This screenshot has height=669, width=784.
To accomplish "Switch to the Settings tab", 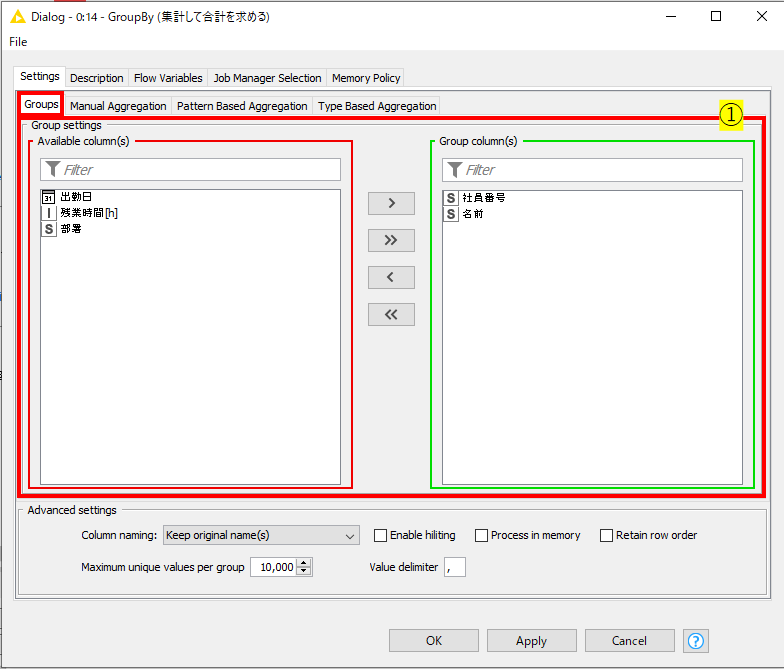I will click(x=40, y=76).
